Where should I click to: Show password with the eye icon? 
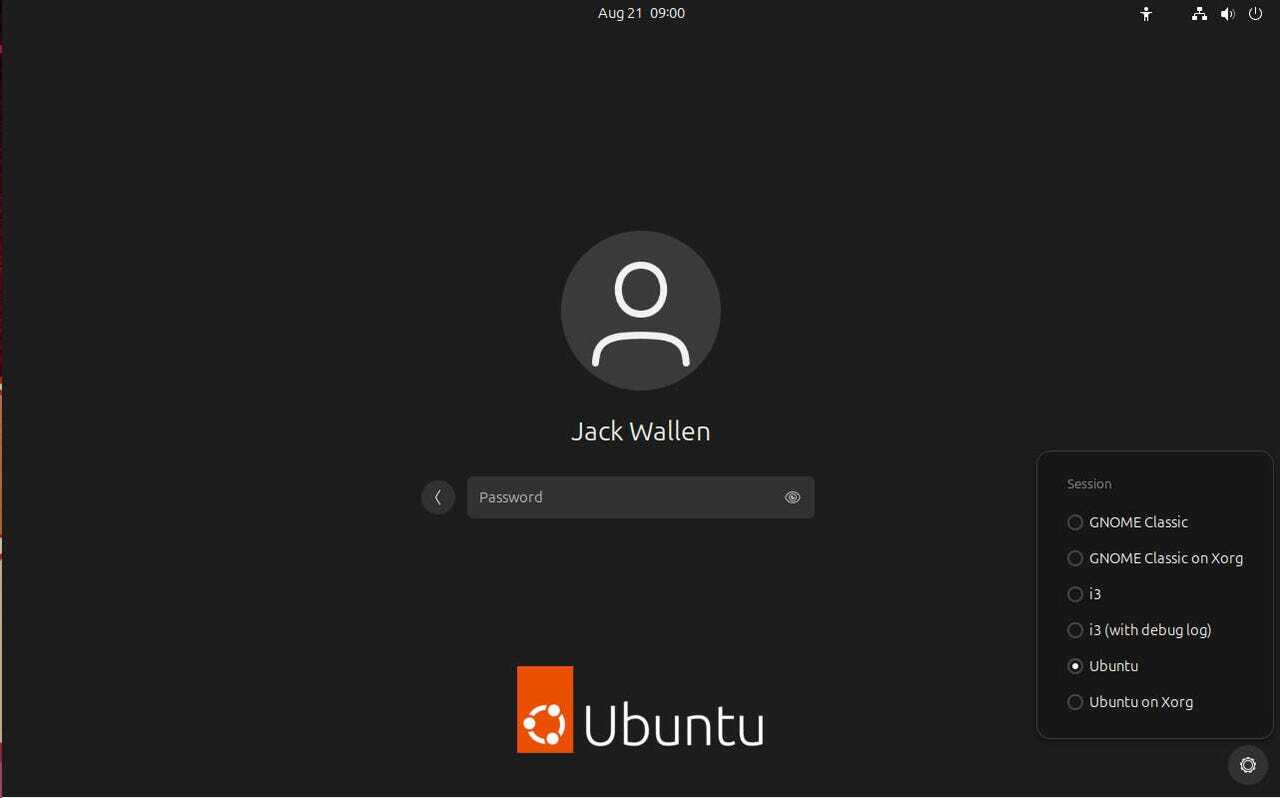tap(792, 497)
